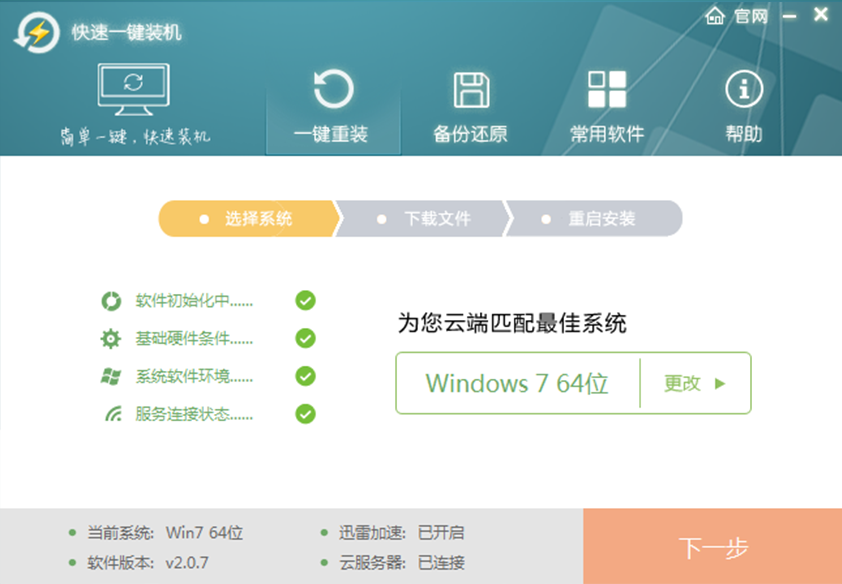This screenshot has width=842, height=584.
Task: Click the home 官网 icon
Action: coord(715,16)
